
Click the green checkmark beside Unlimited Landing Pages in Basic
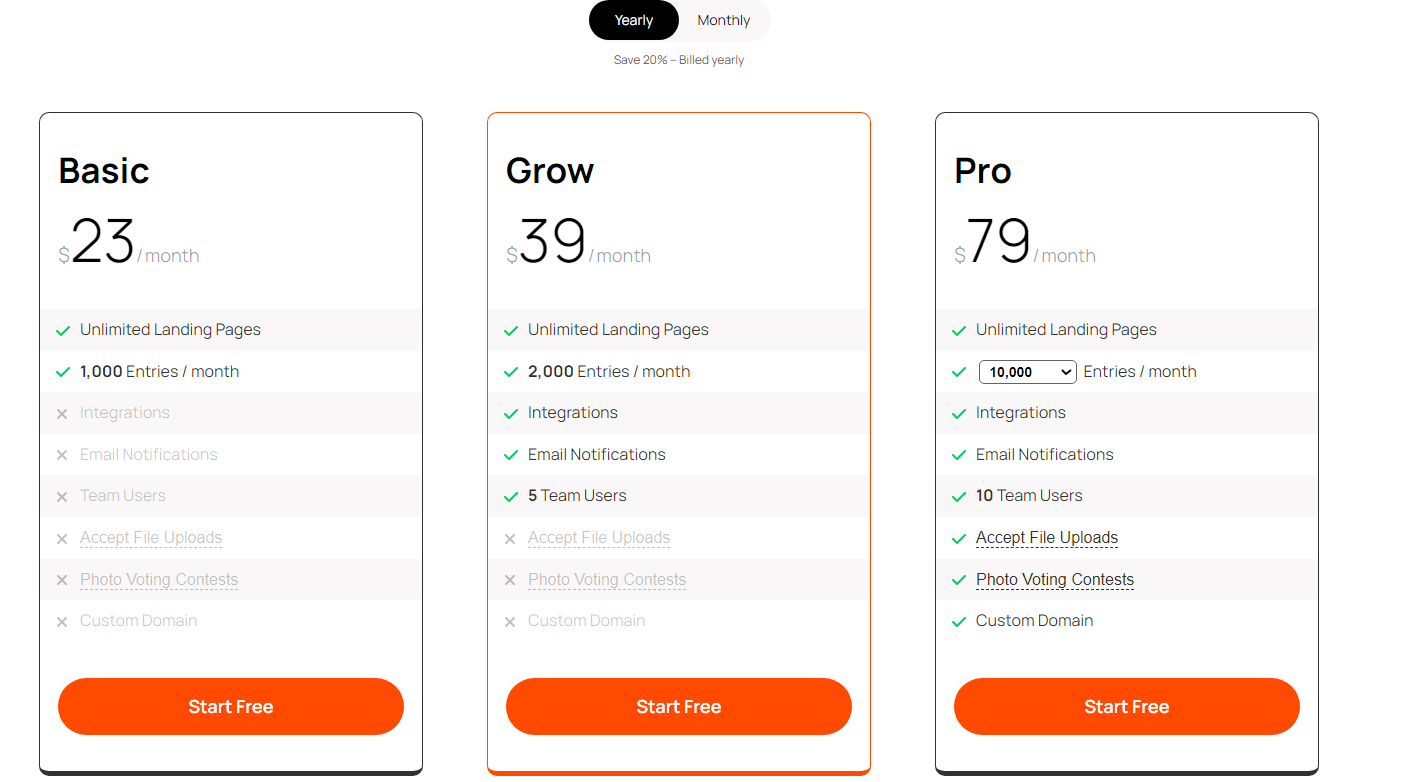click(62, 329)
